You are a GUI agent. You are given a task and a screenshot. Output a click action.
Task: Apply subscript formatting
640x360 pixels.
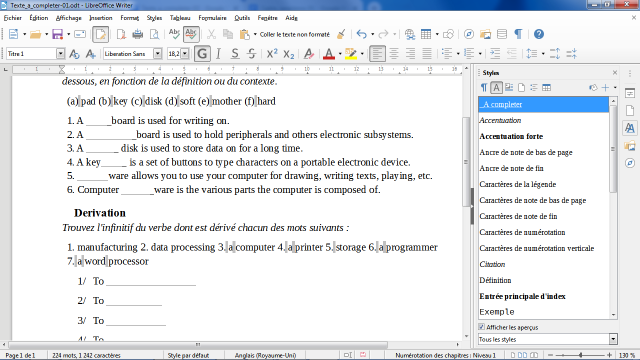(289, 53)
